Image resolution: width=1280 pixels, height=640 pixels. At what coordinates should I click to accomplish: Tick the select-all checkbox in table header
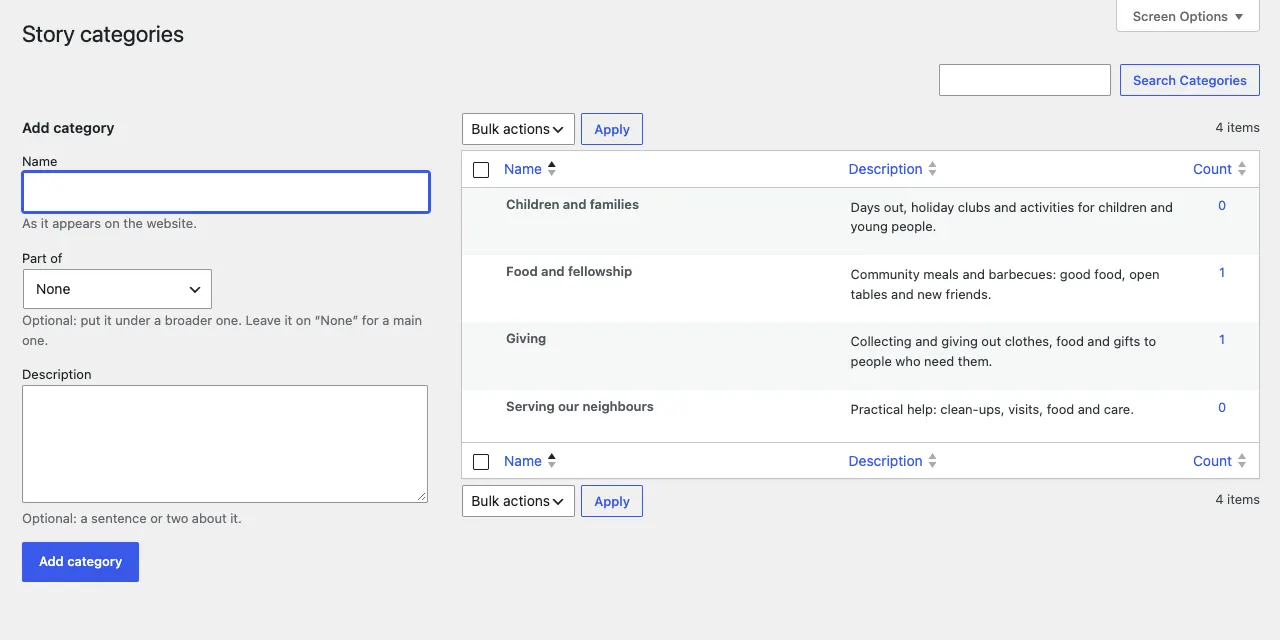481,170
